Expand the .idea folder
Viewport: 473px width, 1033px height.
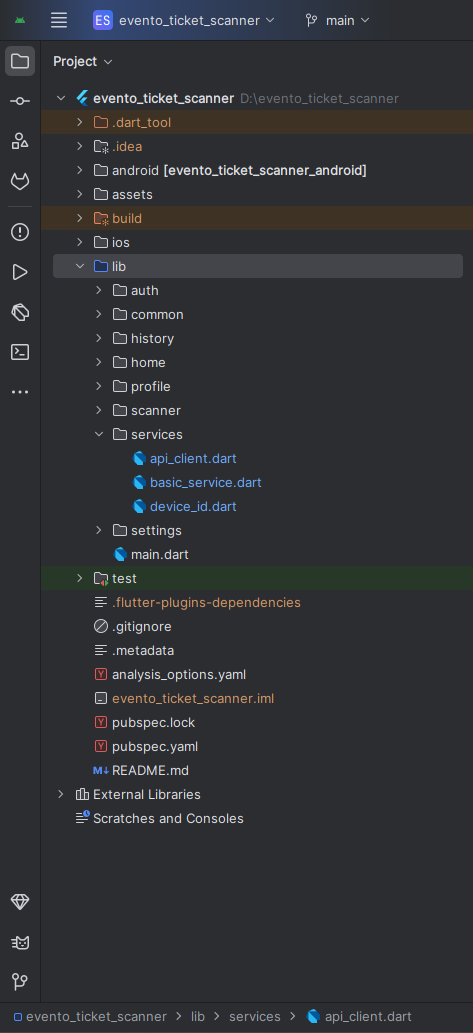tap(80, 147)
